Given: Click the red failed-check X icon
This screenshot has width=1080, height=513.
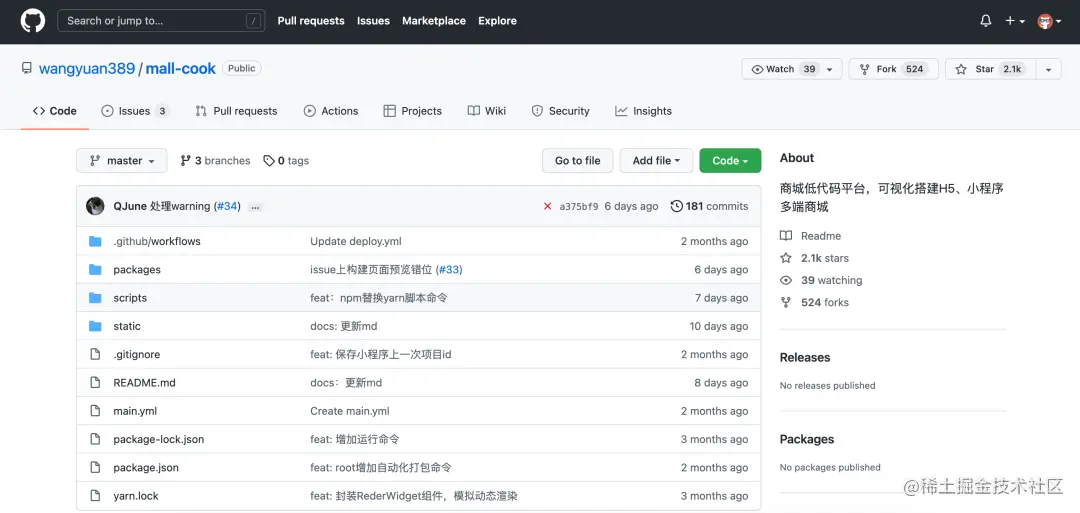Looking at the screenshot, I should tap(548, 206).
